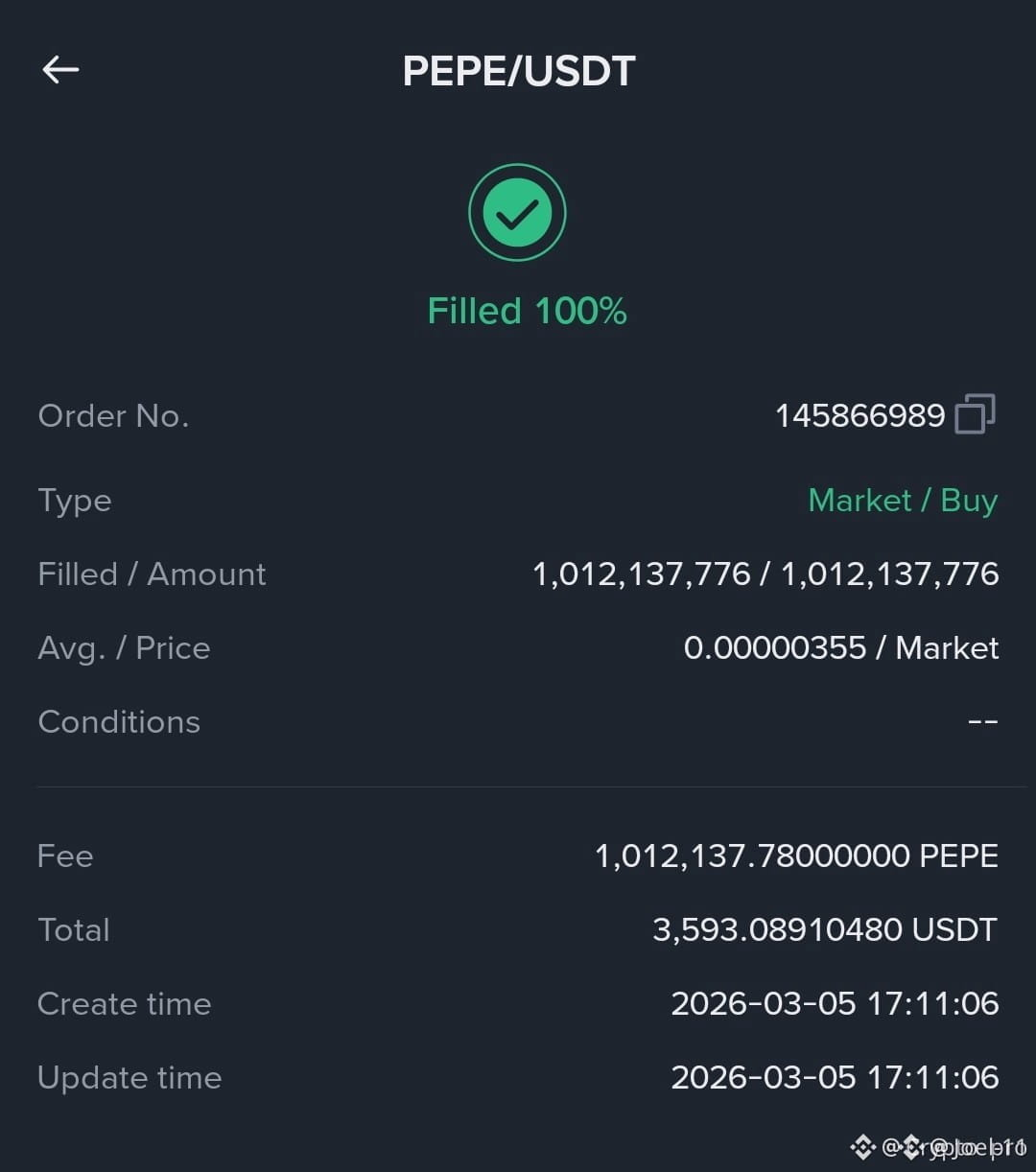The image size is (1036, 1172).
Task: Tap the Type label
Action: (75, 501)
